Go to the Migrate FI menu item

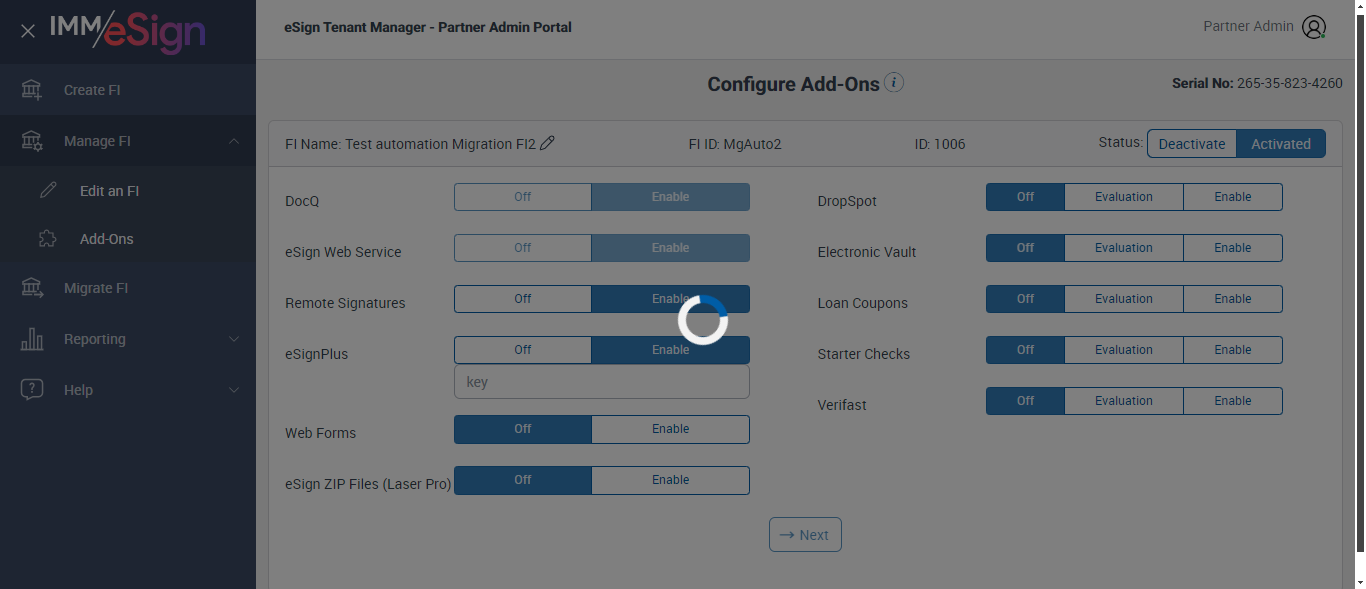pos(96,288)
